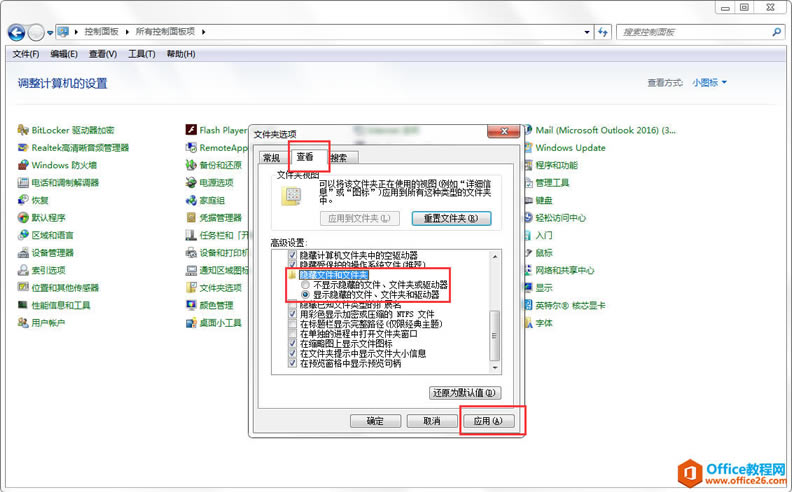Viewport: 792px width, 492px height.
Task: Open the 工具(T) menu
Action: [141, 54]
